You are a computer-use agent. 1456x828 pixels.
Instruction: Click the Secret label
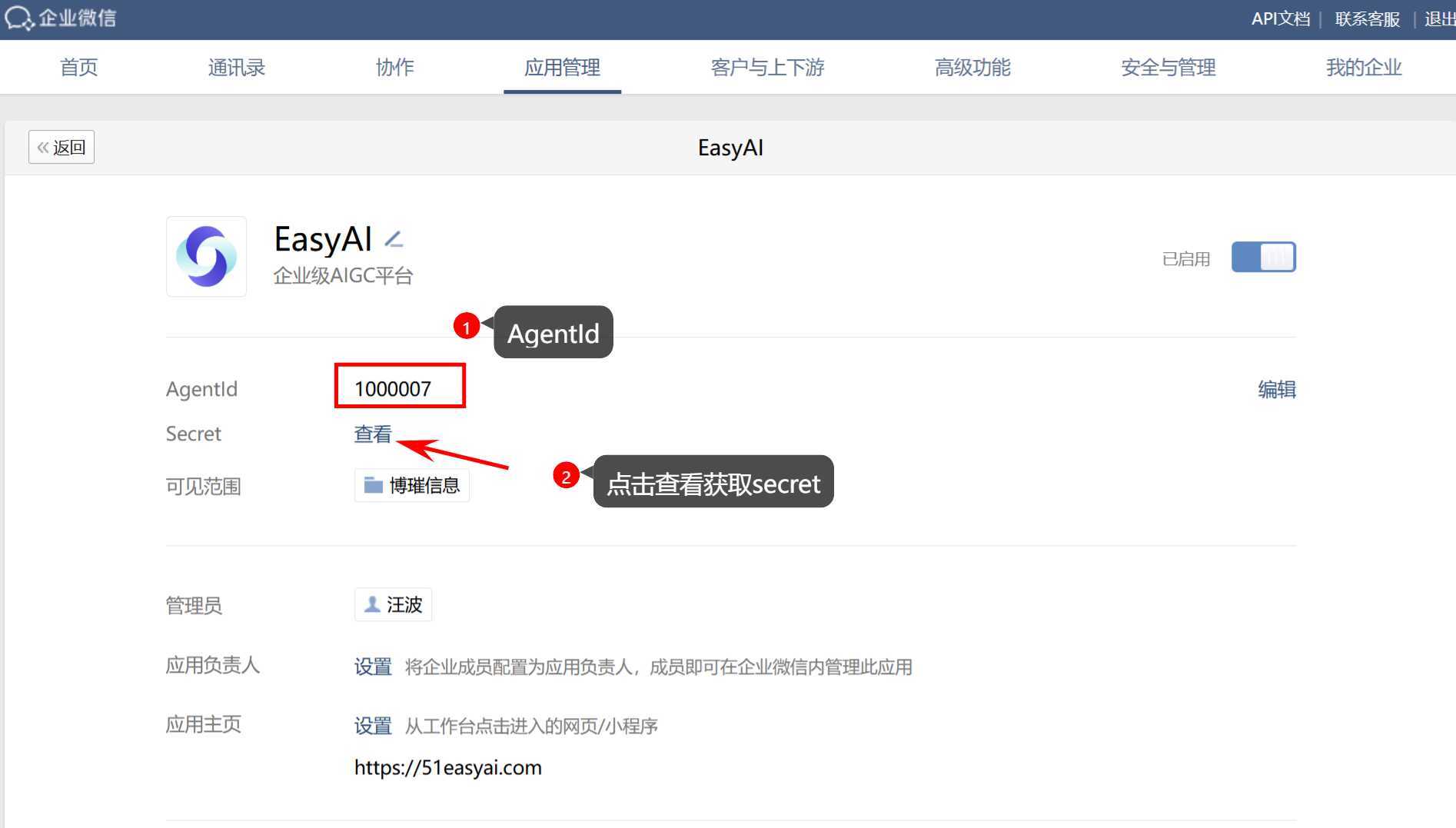point(194,434)
